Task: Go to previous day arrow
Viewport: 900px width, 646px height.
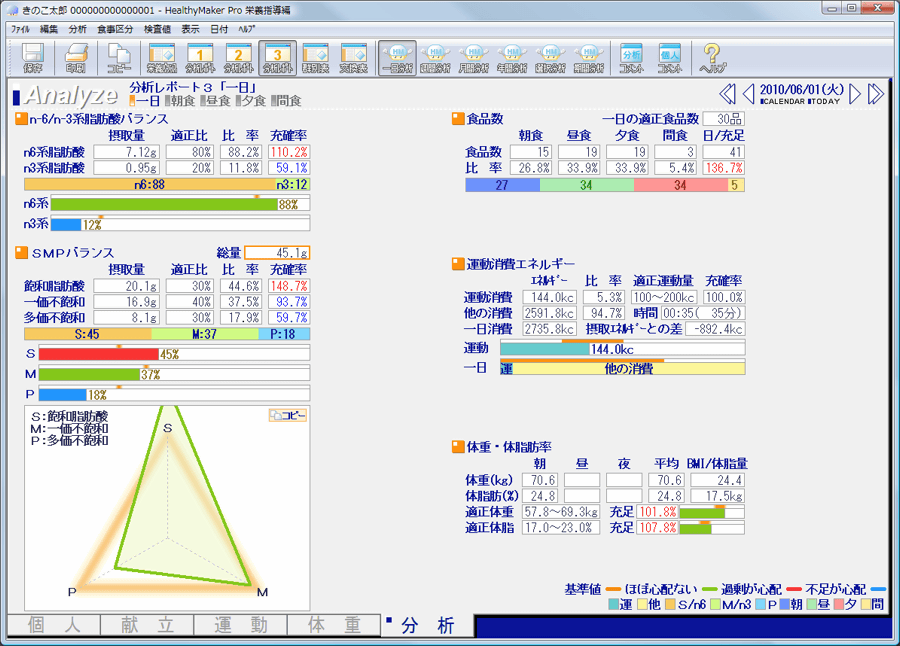Action: (x=748, y=94)
